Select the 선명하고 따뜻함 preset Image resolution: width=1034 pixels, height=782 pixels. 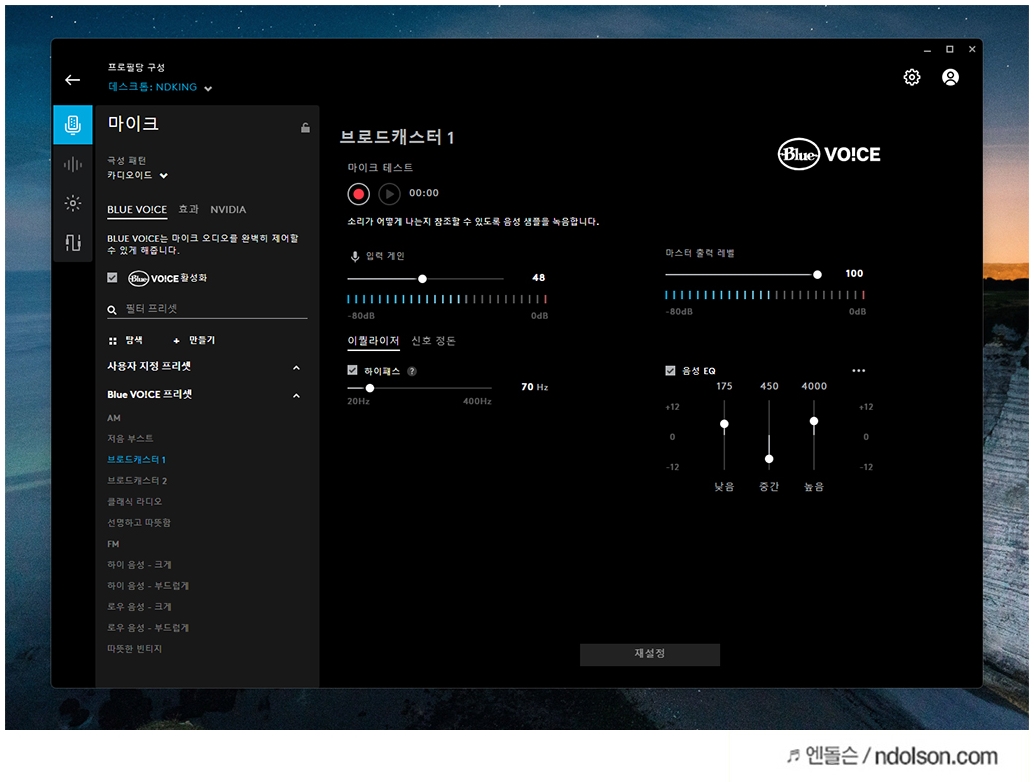coord(139,523)
